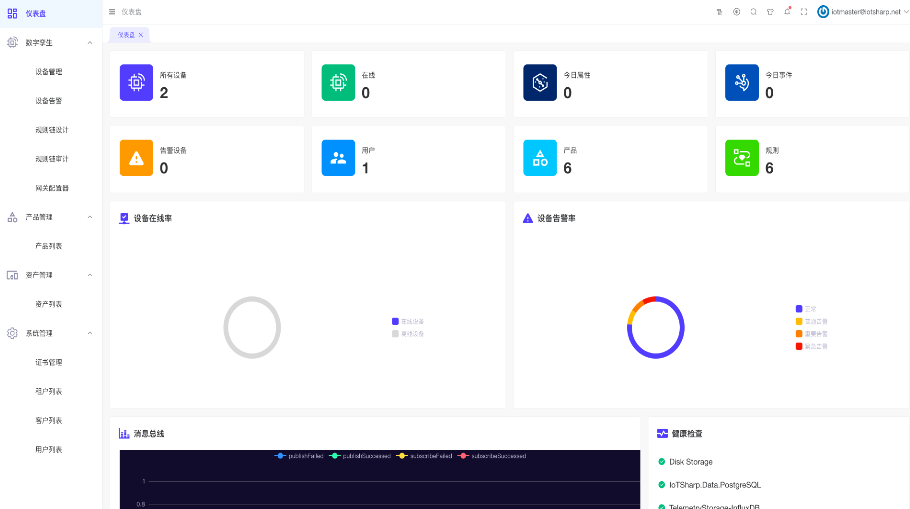The image size is (910, 509).
Task: Open 规则链审计 rule chain audit
Action: coord(52,159)
